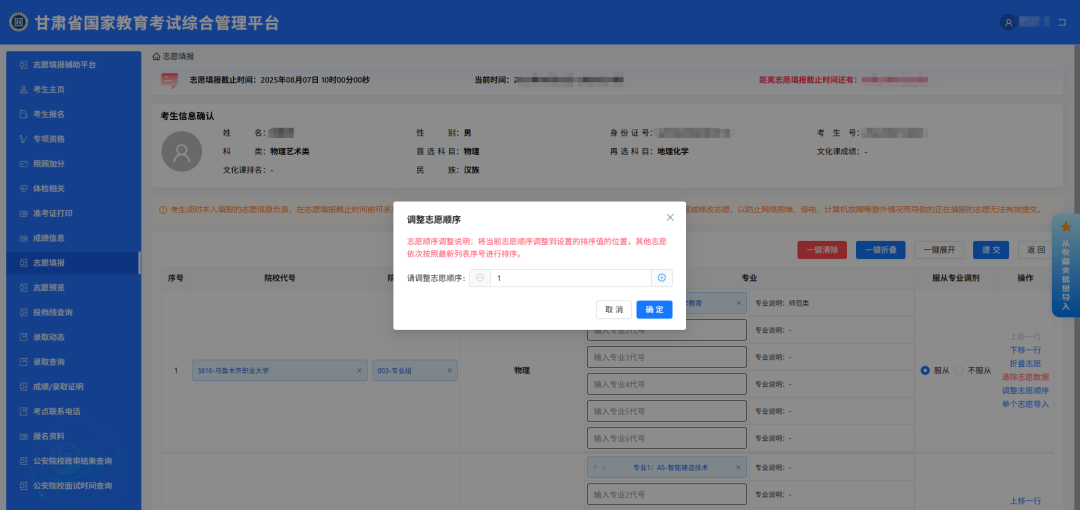The width and height of the screenshot is (1080, 510).
Task: Open the 从收藏夹批量导入 side tab
Action: coord(1066,265)
